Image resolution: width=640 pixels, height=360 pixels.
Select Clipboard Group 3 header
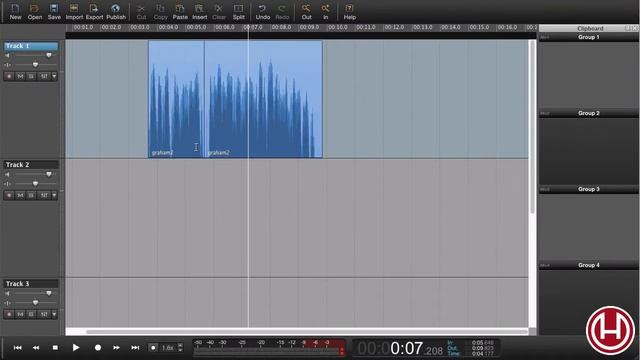(x=589, y=189)
